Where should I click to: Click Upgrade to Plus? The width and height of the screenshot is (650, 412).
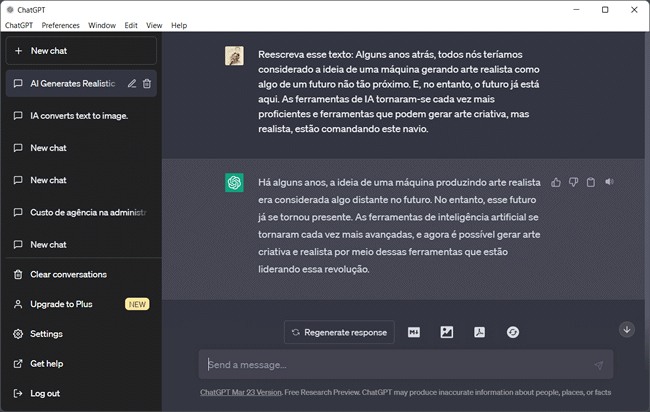pyautogui.click(x=81, y=304)
